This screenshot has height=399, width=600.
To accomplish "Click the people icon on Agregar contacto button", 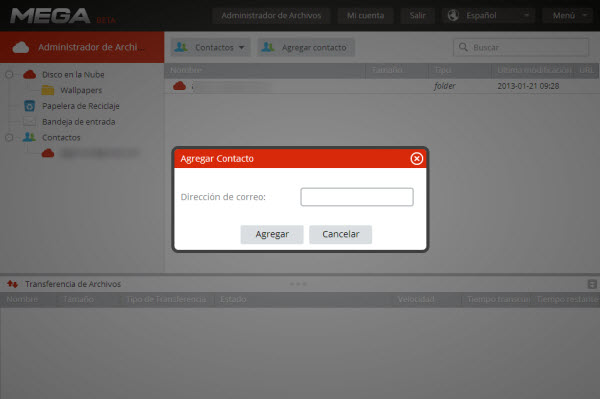I will pyautogui.click(x=268, y=47).
